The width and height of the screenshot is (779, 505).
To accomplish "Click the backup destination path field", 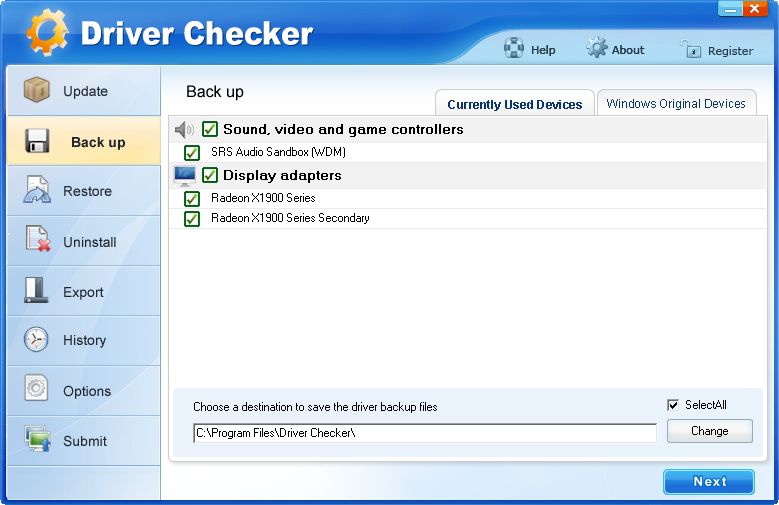I will [x=425, y=433].
